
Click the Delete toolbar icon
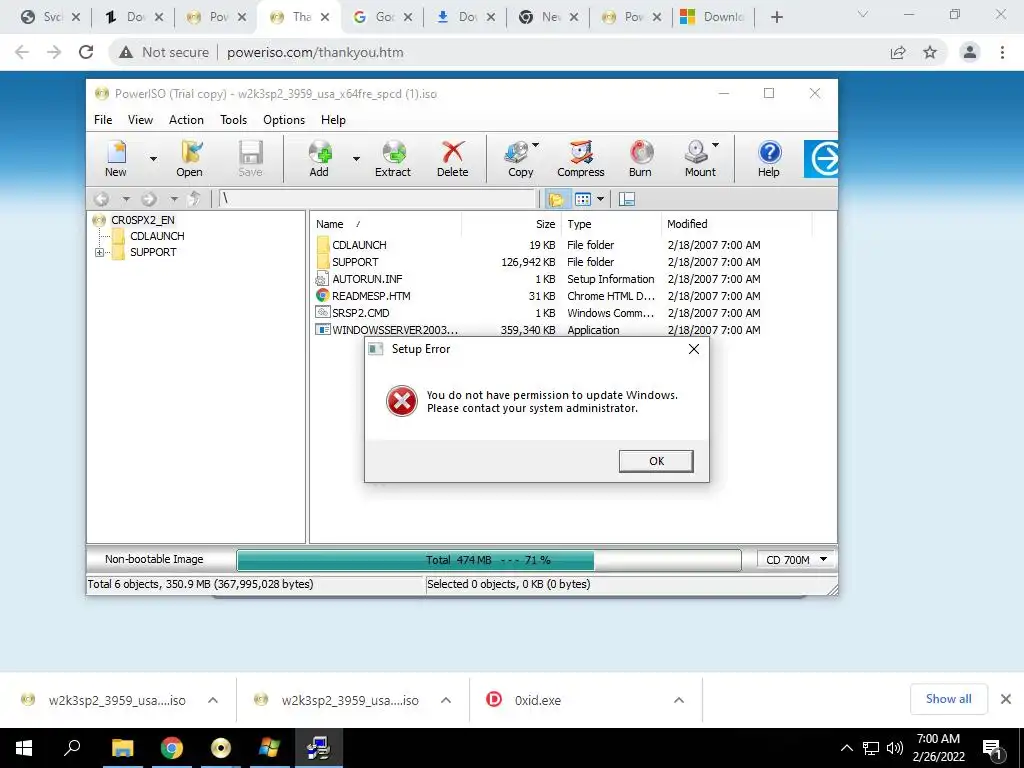pos(453,159)
